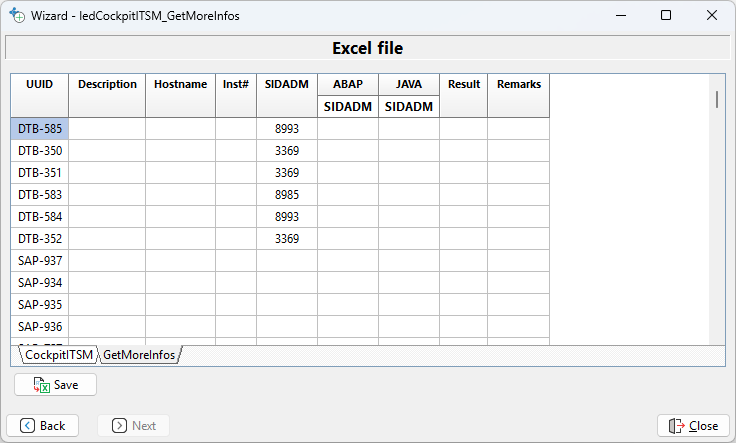736x443 pixels.
Task: Select the DTB-352 cell
Action: 40,239
